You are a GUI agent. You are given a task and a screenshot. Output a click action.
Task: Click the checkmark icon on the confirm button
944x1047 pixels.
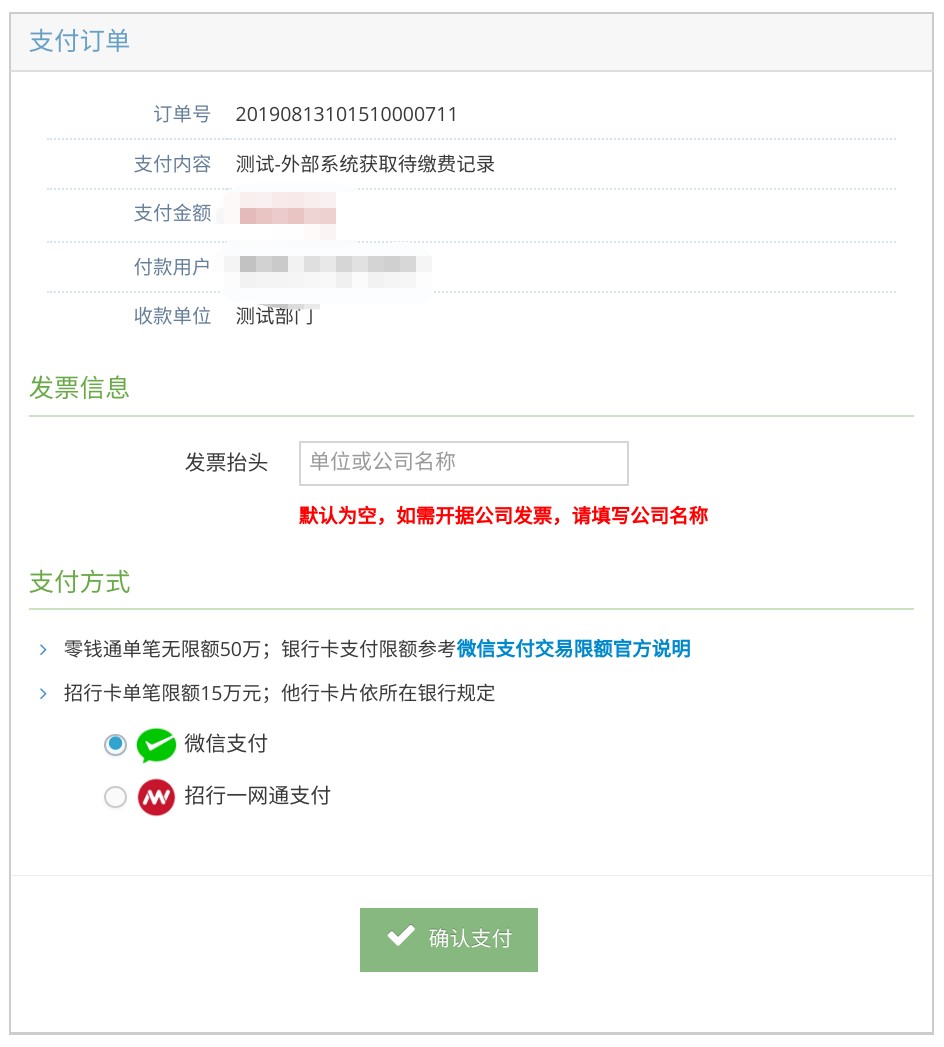[x=401, y=937]
